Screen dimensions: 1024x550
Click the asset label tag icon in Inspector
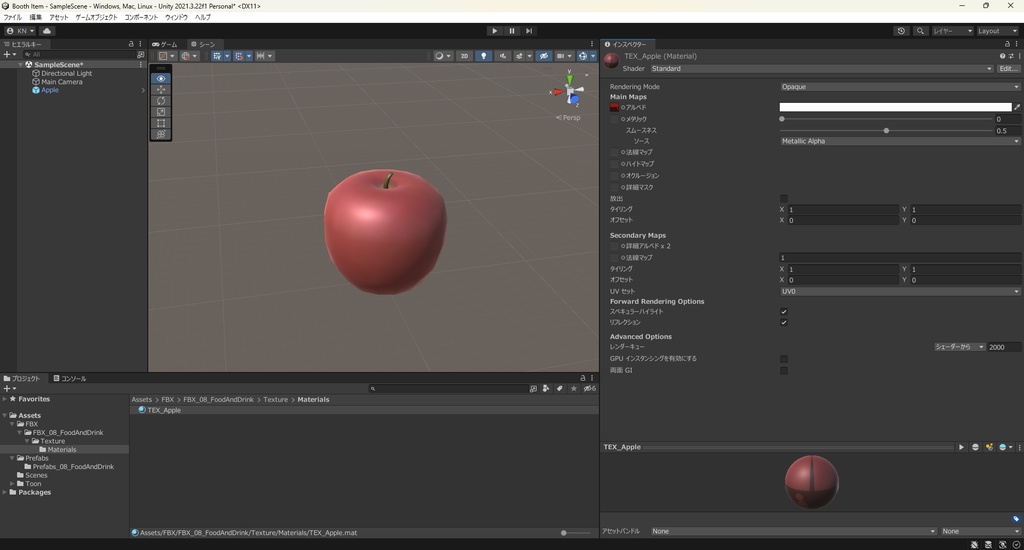coord(1016,519)
